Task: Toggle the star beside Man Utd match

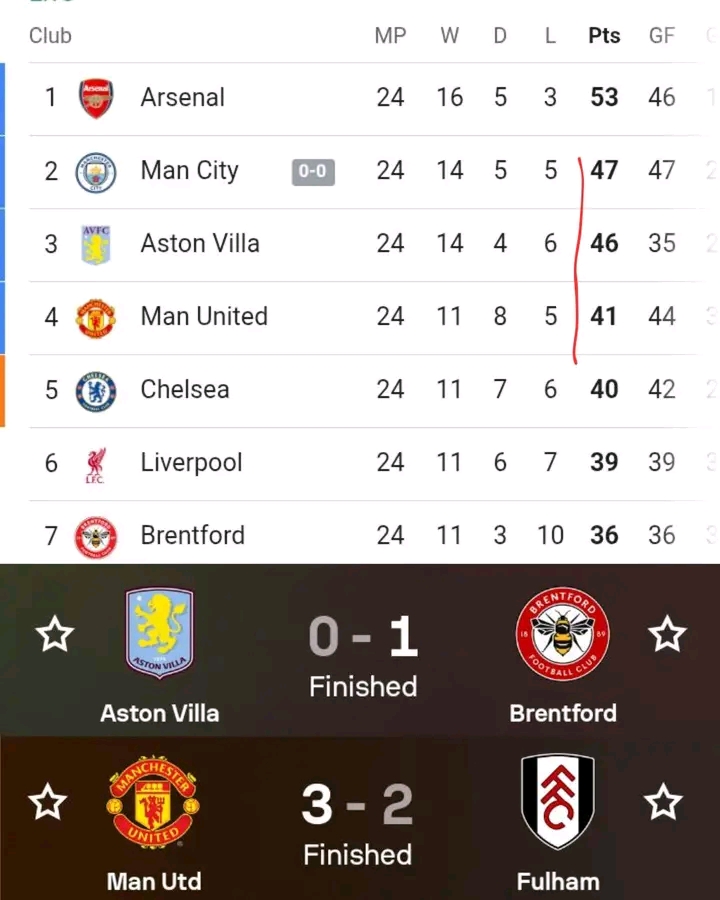Action: pyautogui.click(x=46, y=802)
